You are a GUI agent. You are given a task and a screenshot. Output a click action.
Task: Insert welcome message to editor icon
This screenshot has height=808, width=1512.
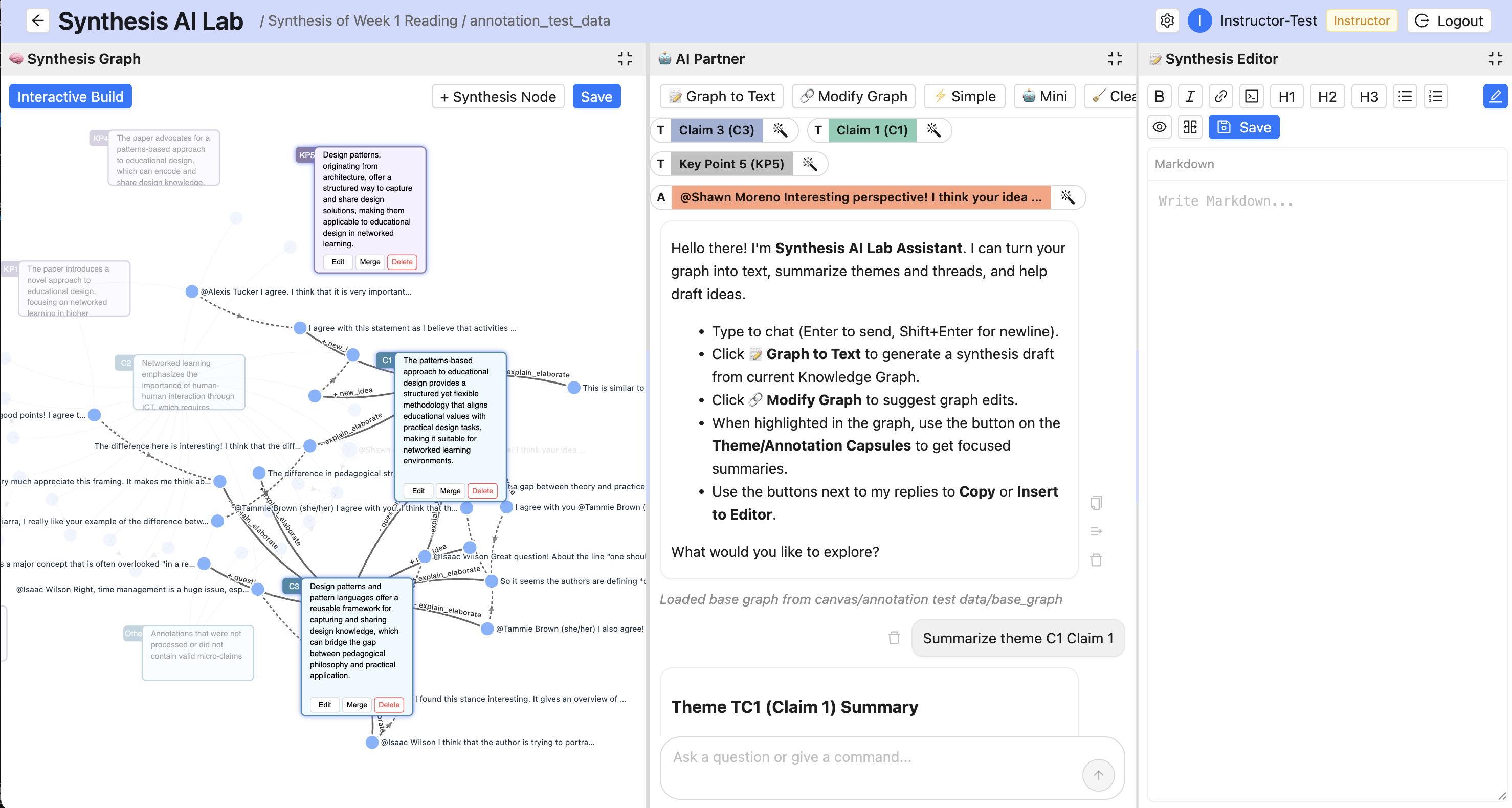1095,532
